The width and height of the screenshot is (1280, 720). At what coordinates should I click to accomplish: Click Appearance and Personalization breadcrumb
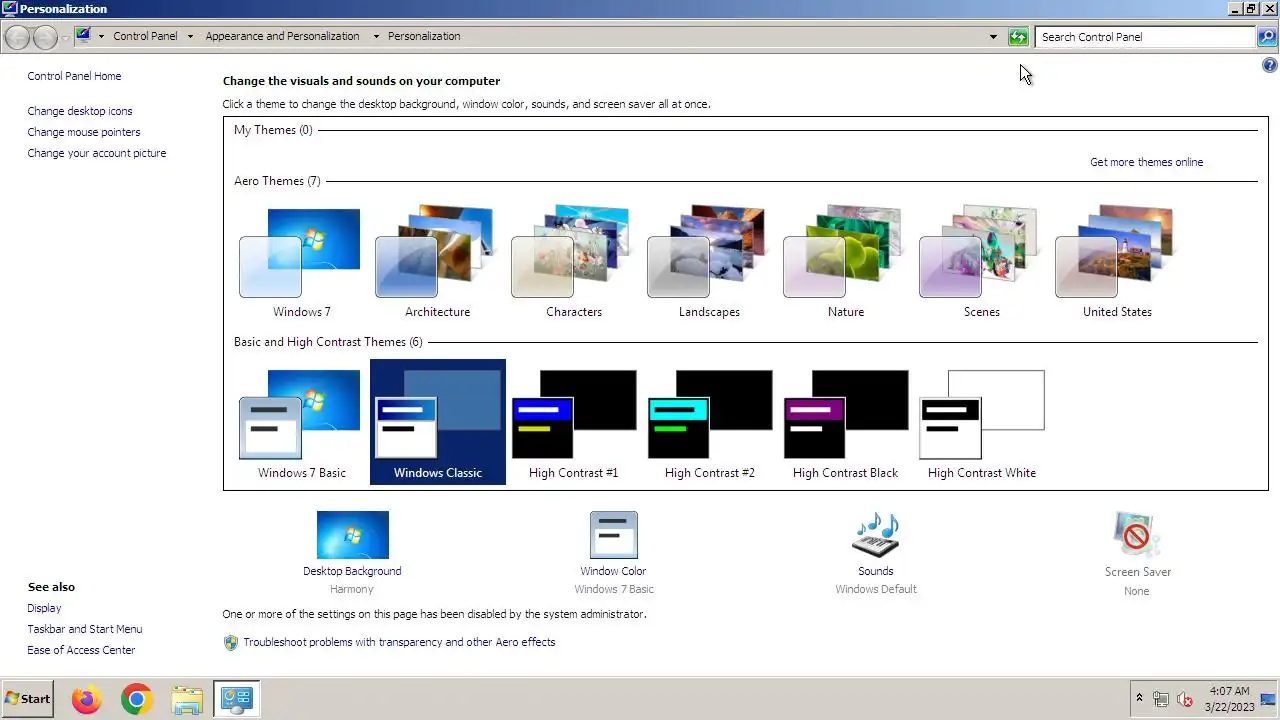[x=282, y=36]
